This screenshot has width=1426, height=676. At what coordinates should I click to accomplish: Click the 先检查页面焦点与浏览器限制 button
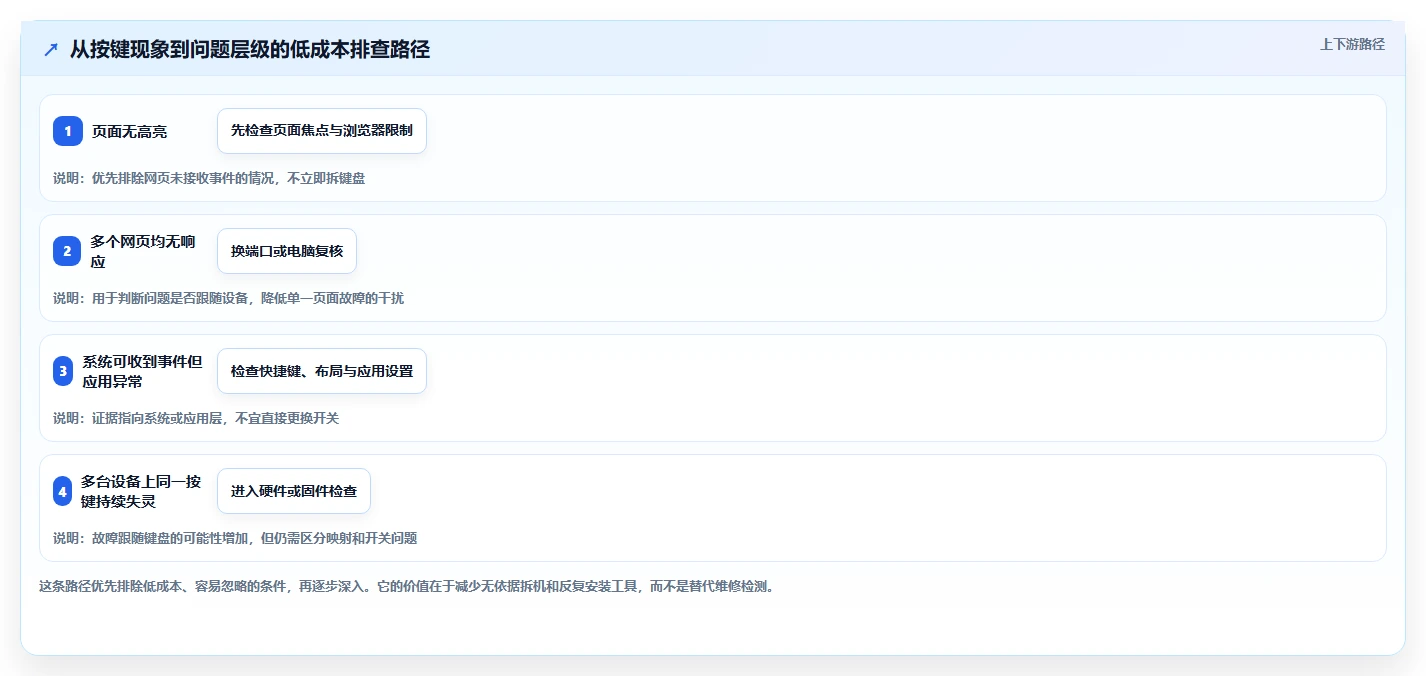tap(322, 131)
